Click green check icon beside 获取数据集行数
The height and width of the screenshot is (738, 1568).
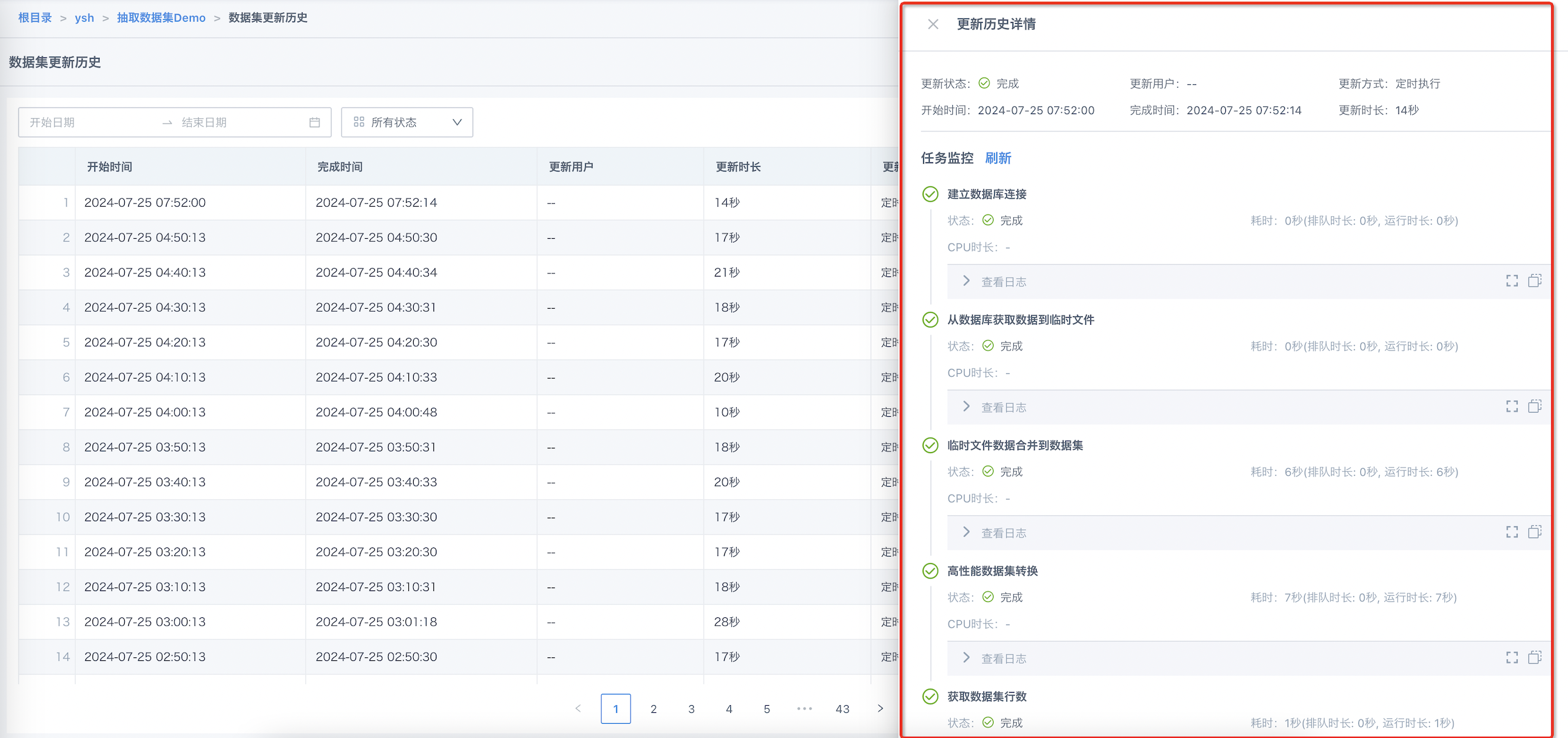click(x=930, y=696)
